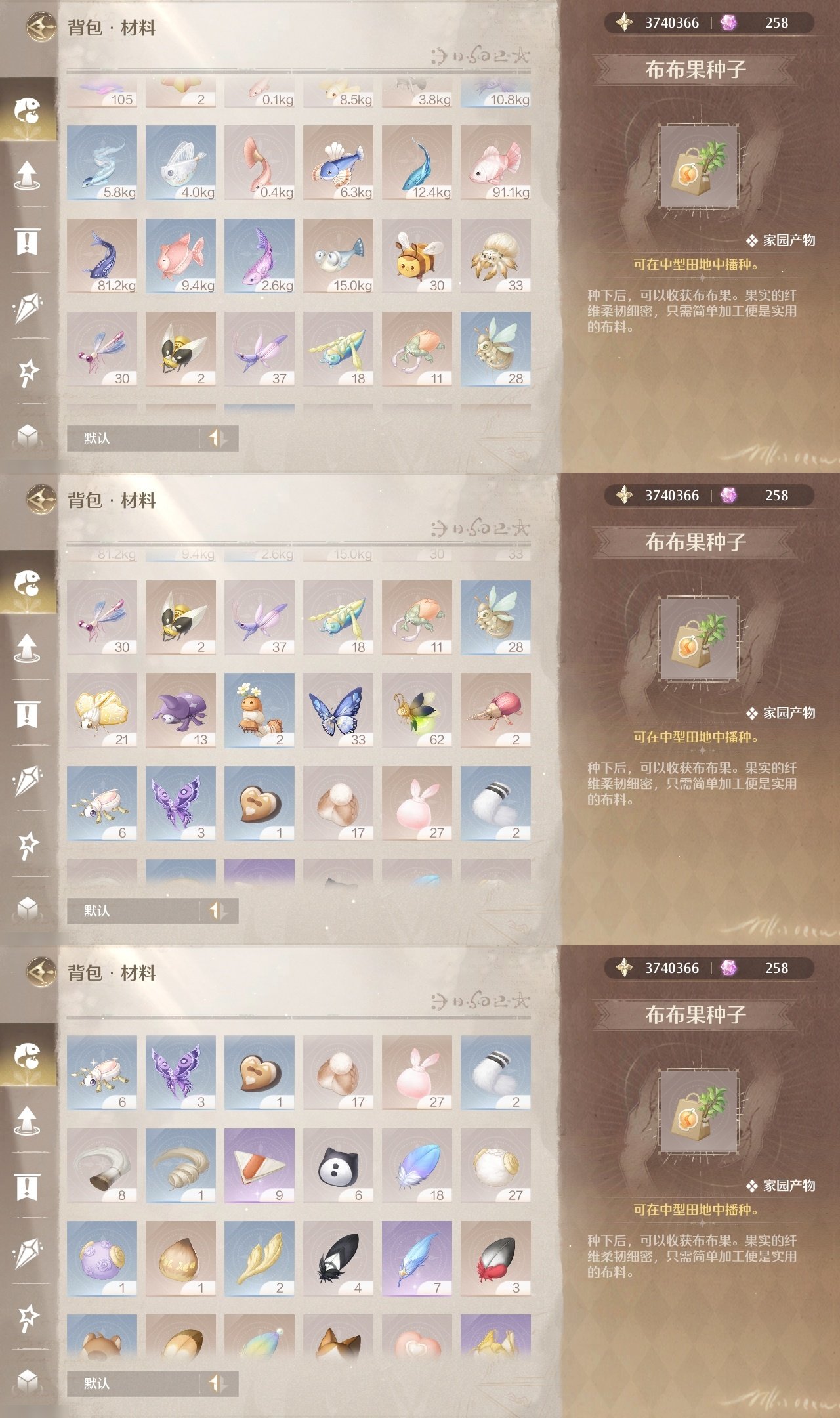840x1418 pixels.
Task: Pick the blue feather with count 18
Action: (417, 1166)
